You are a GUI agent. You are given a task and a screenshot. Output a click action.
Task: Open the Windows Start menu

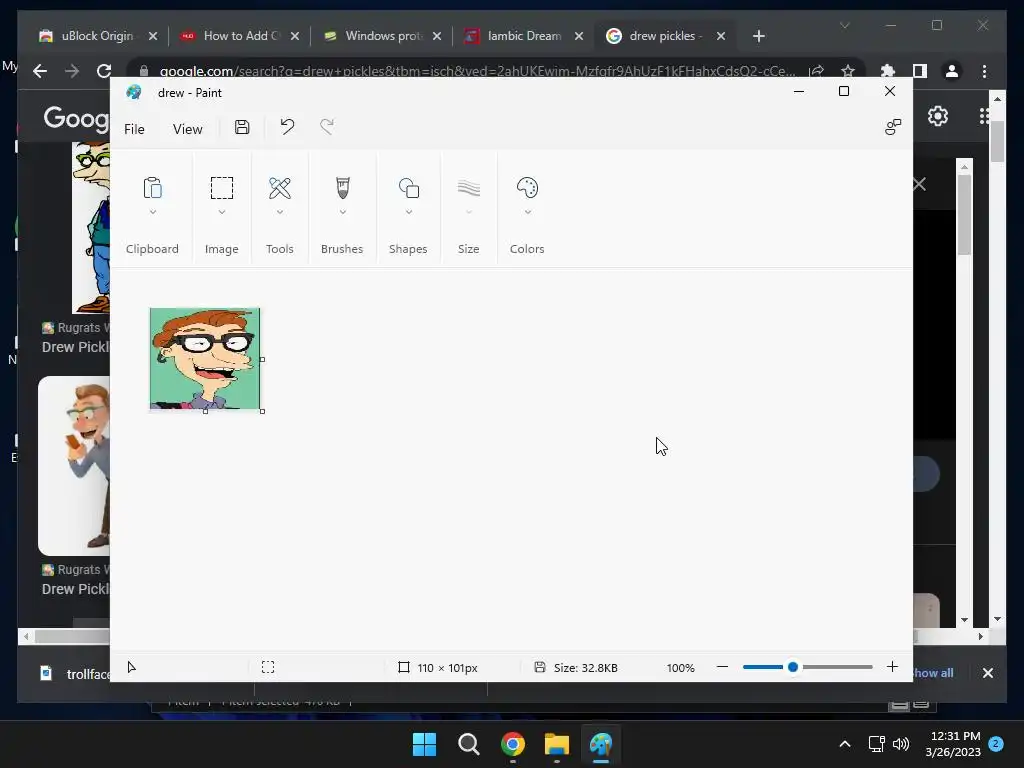(x=424, y=744)
